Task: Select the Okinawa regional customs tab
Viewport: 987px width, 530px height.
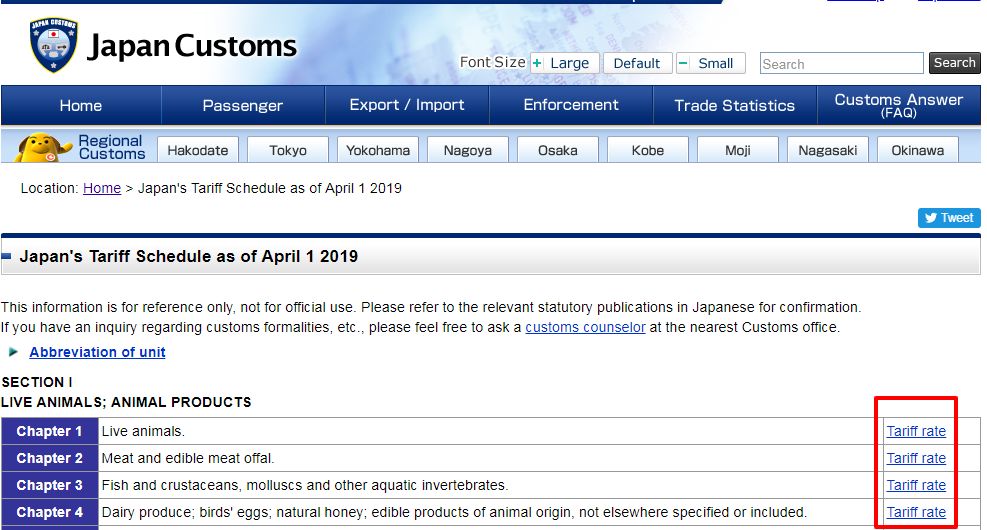Action: tap(917, 150)
